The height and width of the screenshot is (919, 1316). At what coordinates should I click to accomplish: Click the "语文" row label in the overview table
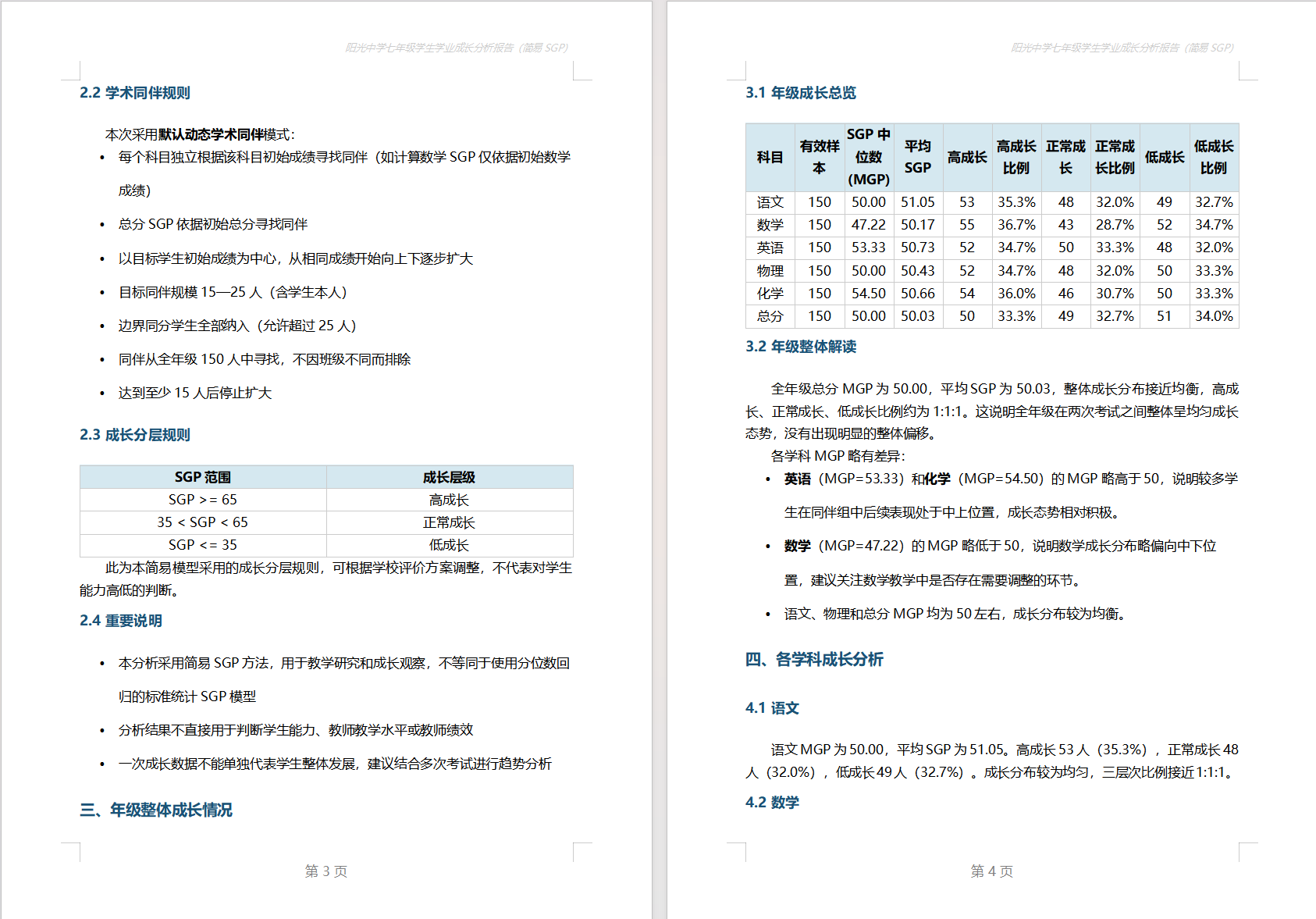click(770, 202)
